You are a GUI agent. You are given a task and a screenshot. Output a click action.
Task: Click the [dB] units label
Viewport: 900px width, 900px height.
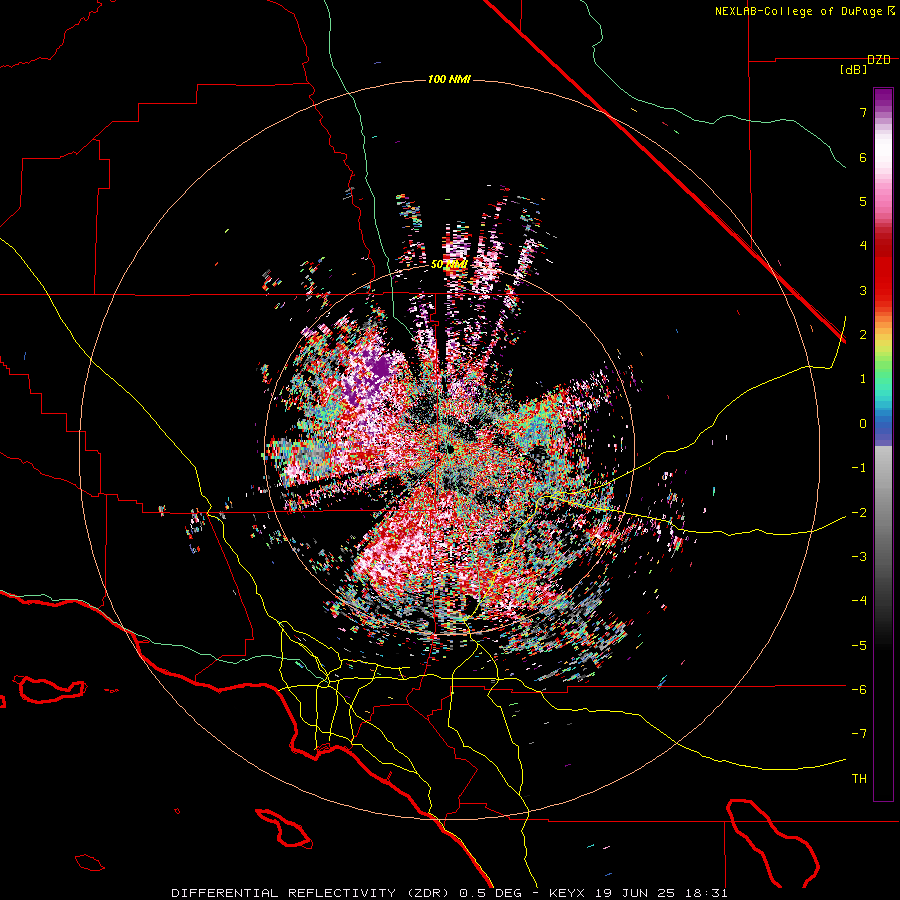pyautogui.click(x=854, y=70)
